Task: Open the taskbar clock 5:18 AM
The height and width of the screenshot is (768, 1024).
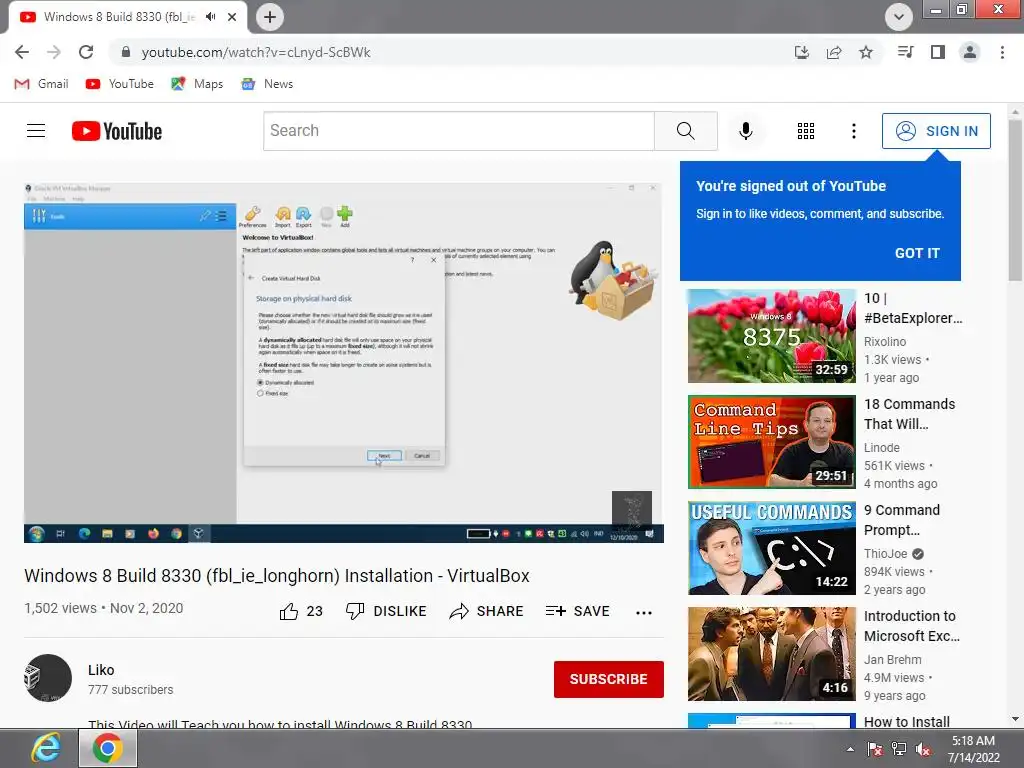Action: 973,749
